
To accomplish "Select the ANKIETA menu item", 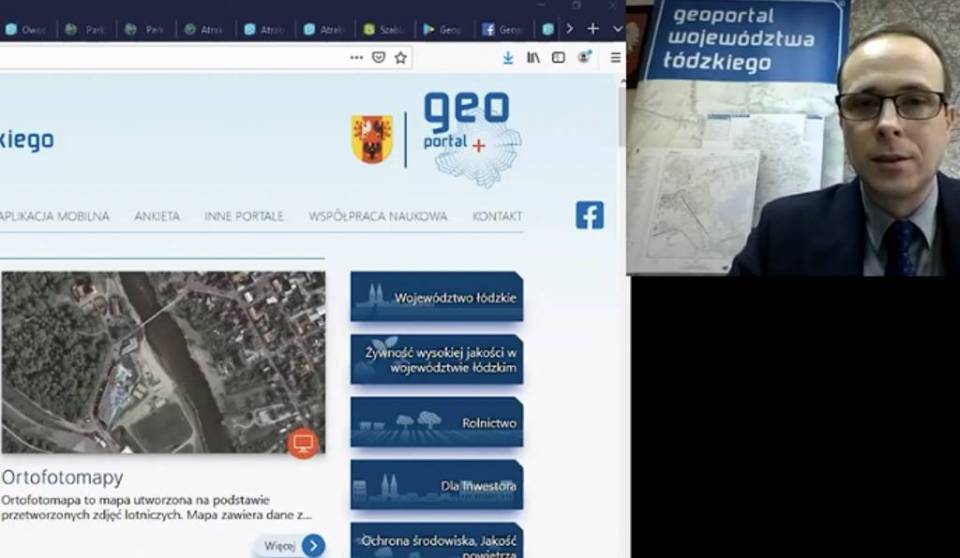I will click(x=157, y=216).
